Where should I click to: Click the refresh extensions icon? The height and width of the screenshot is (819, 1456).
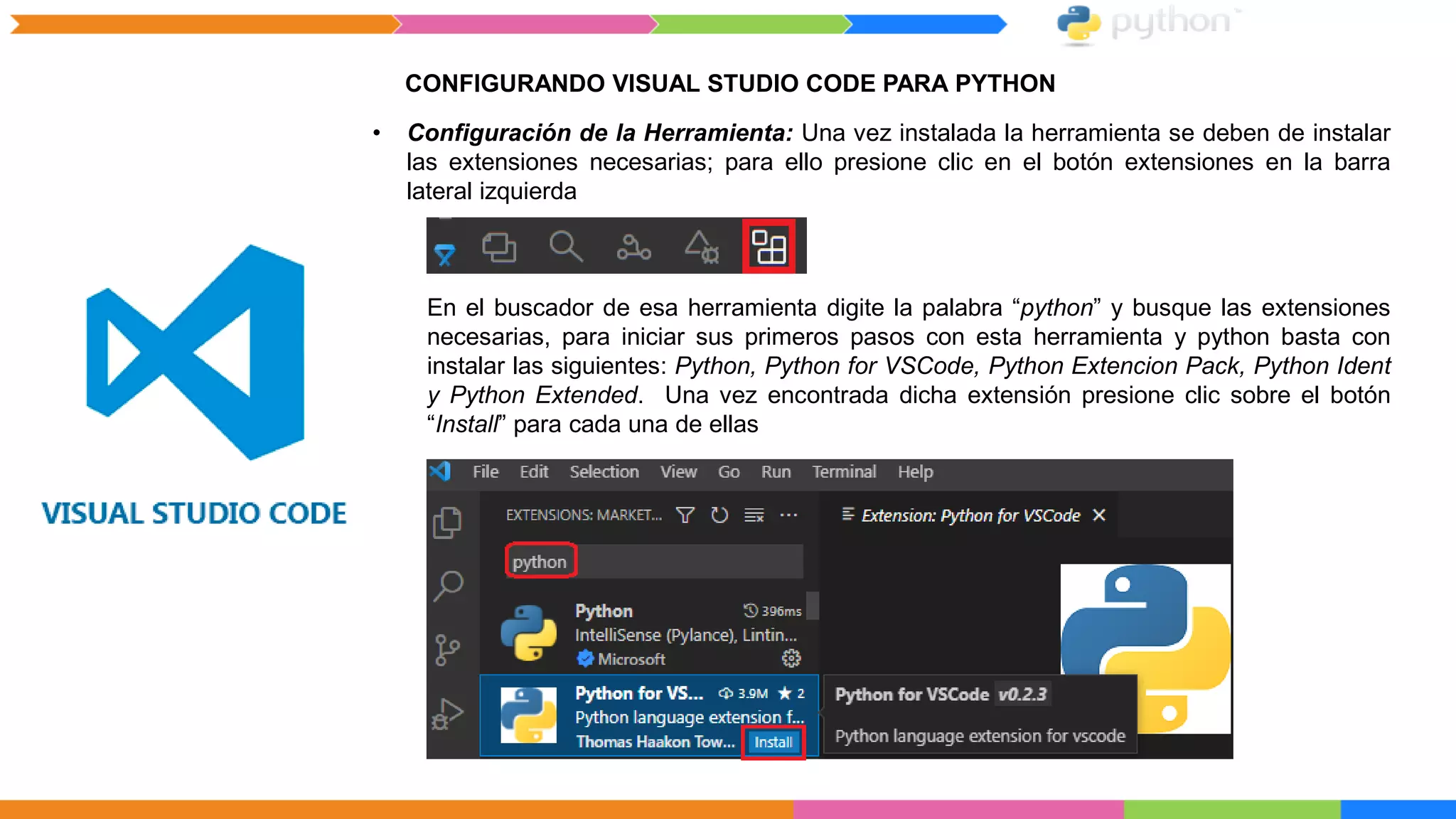click(x=719, y=515)
